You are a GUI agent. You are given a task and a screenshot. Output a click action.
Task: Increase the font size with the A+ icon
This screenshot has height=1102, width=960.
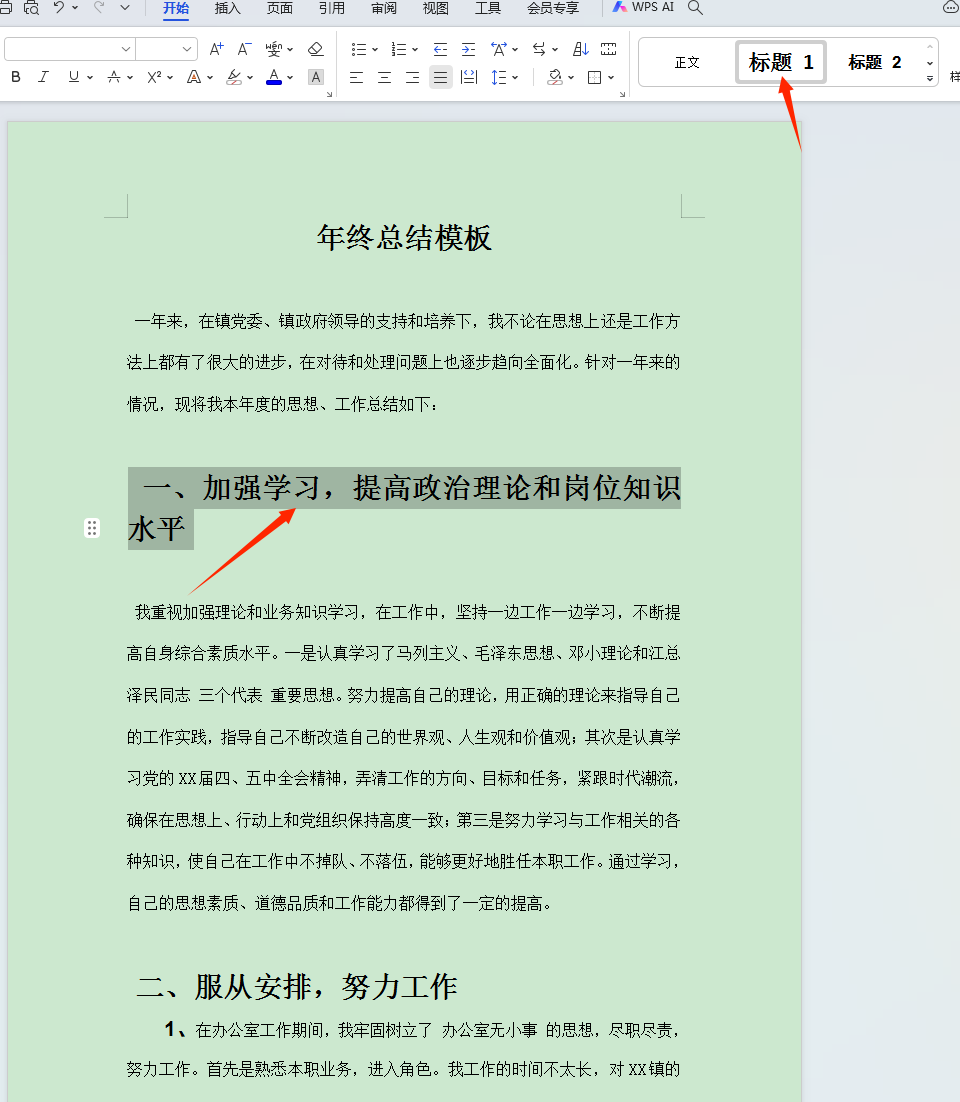pos(215,48)
